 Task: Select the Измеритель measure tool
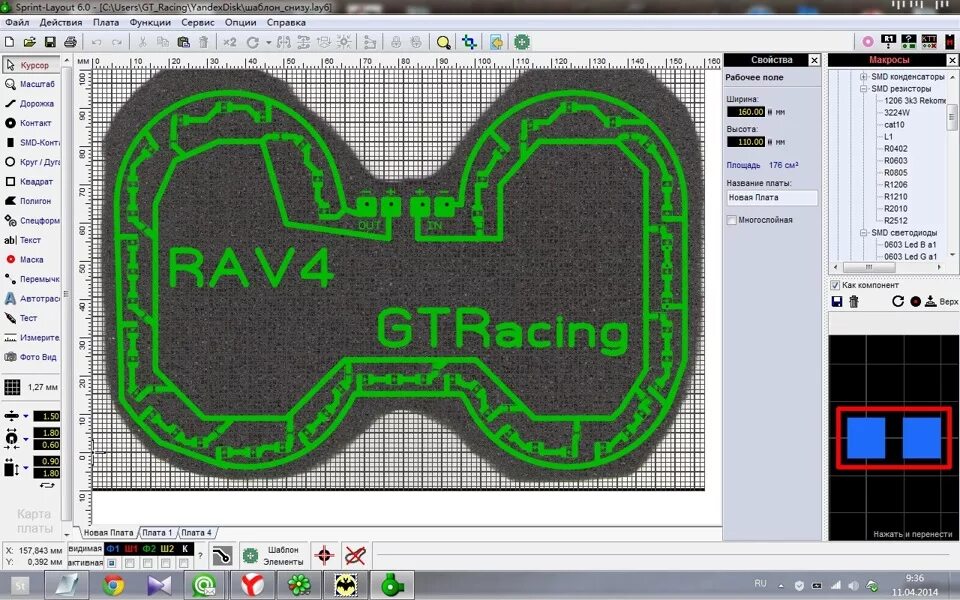(30, 337)
